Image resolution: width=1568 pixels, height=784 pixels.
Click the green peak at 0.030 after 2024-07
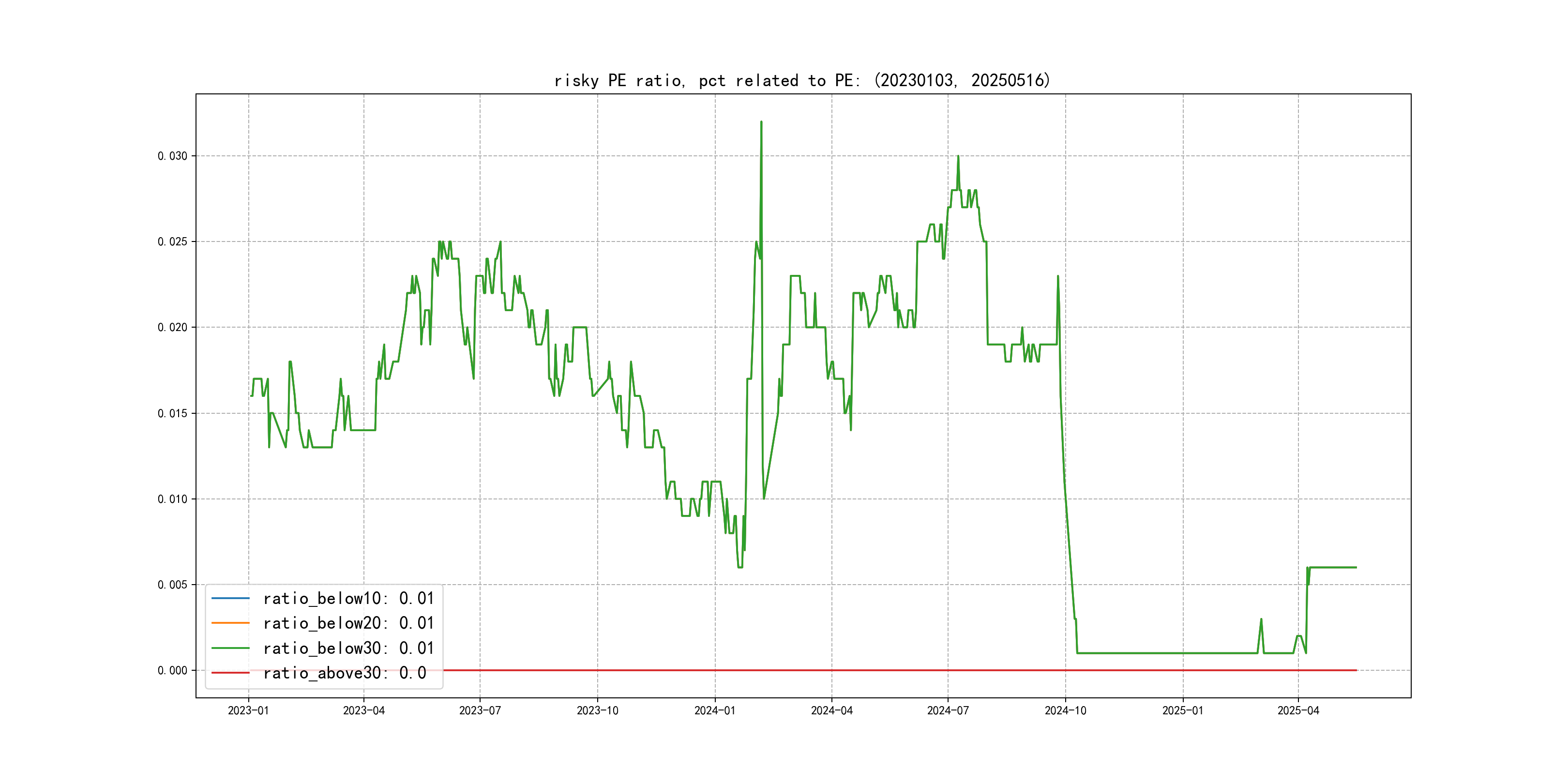957,157
